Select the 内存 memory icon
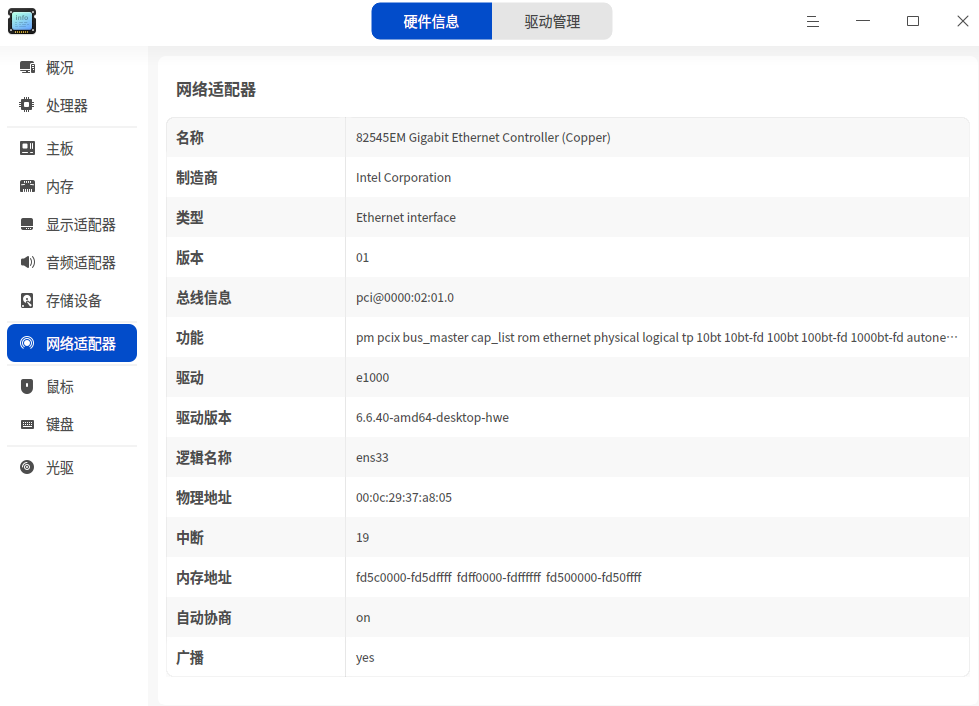The image size is (979, 706). (27, 187)
